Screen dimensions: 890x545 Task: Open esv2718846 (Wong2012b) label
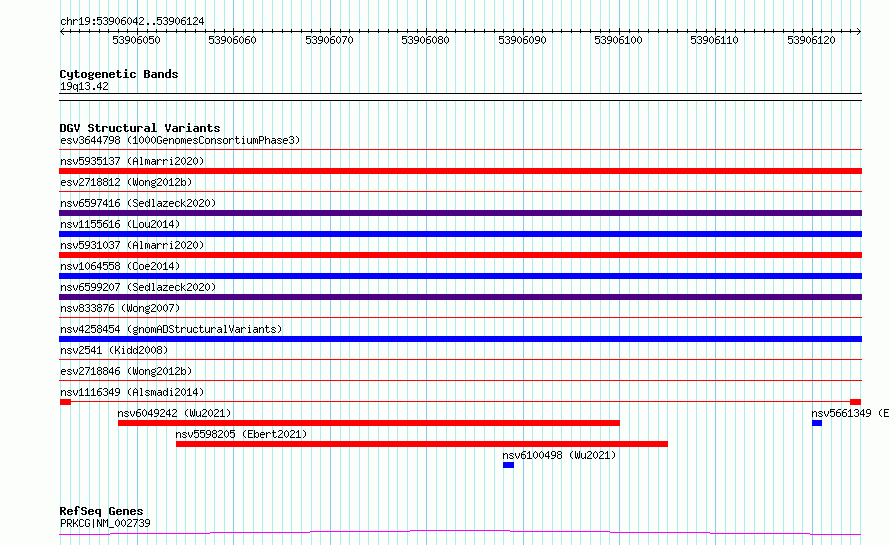coord(126,371)
